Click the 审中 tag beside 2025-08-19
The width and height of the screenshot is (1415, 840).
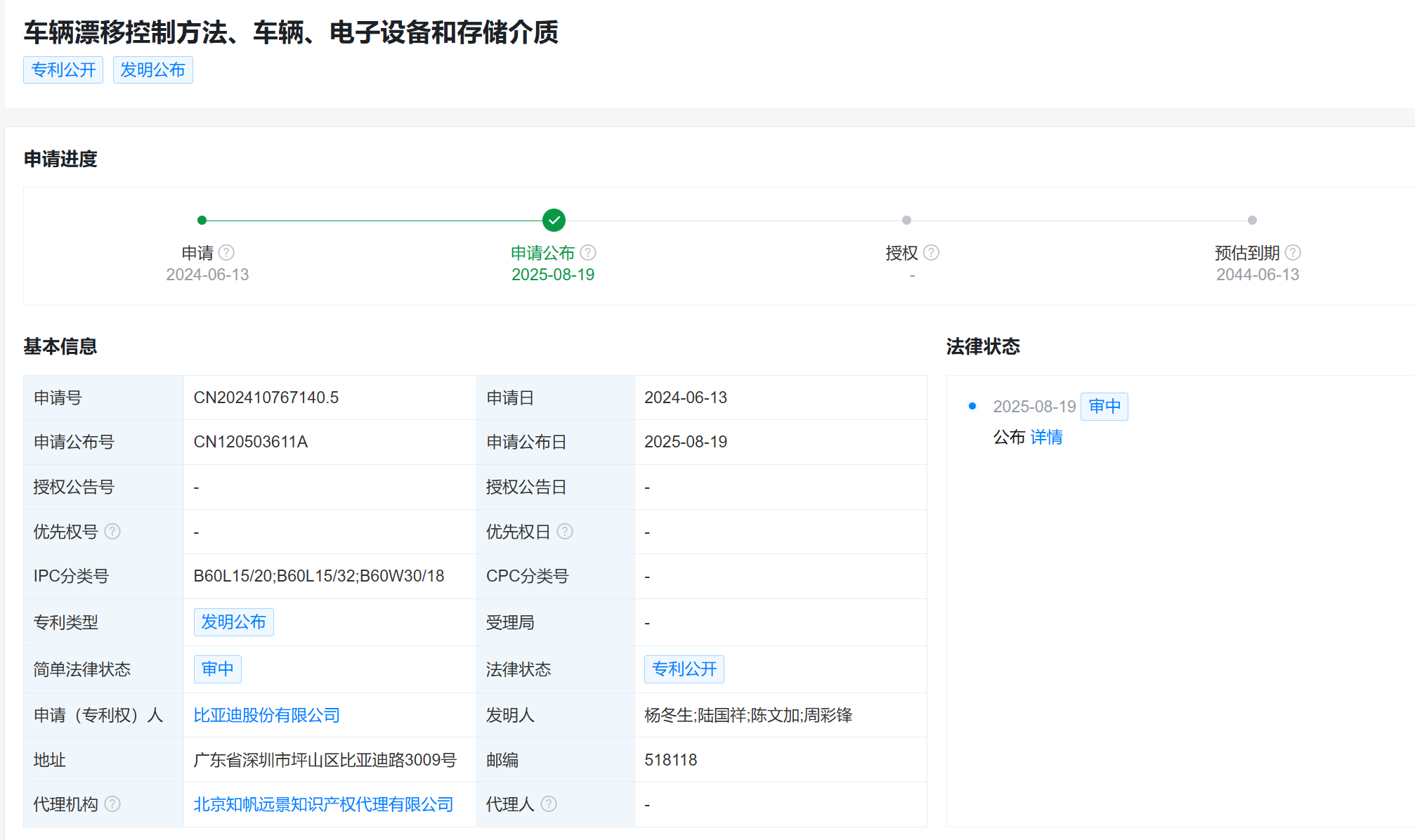coord(1104,407)
